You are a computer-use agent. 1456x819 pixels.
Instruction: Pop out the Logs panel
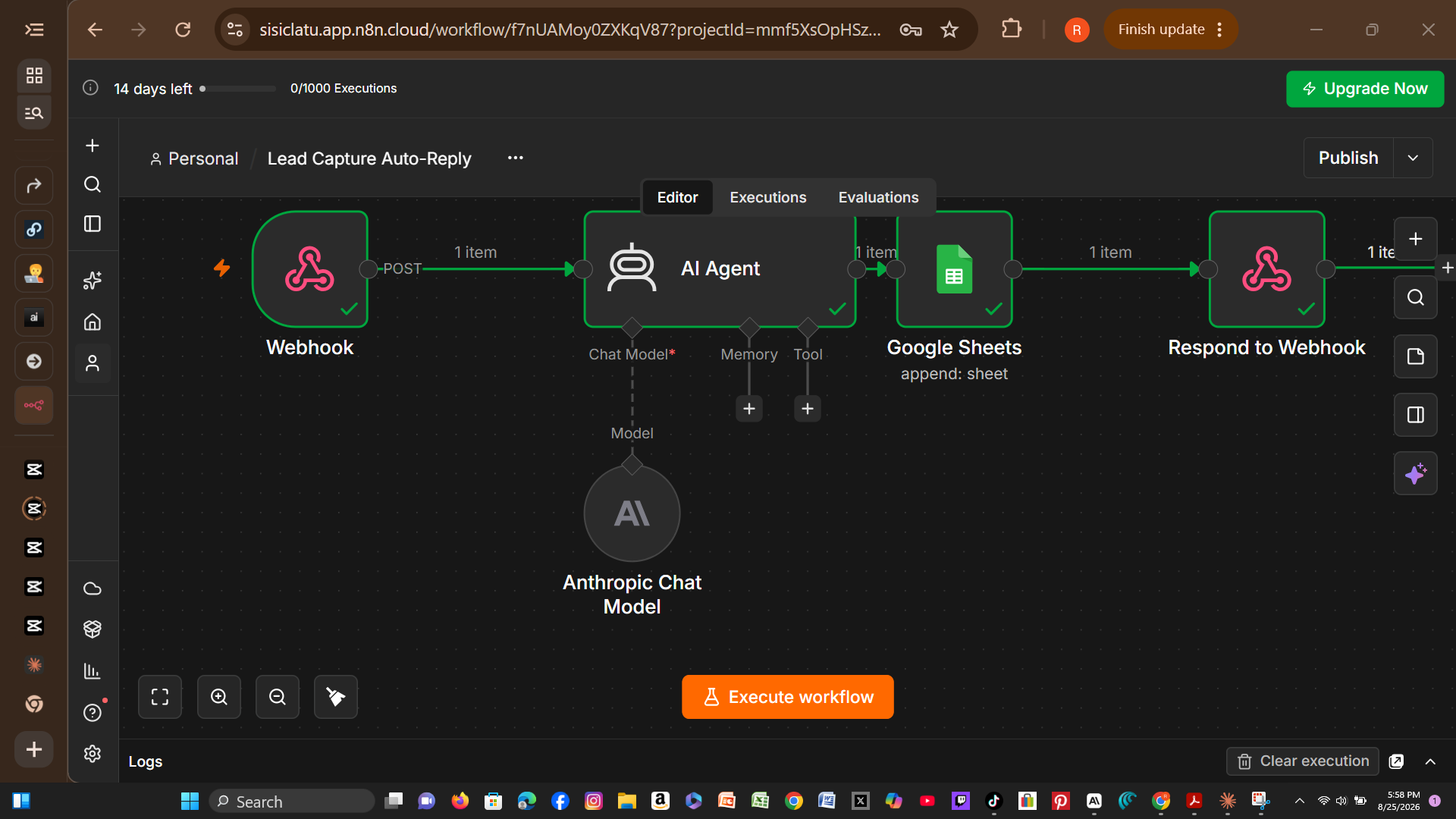pyautogui.click(x=1396, y=761)
